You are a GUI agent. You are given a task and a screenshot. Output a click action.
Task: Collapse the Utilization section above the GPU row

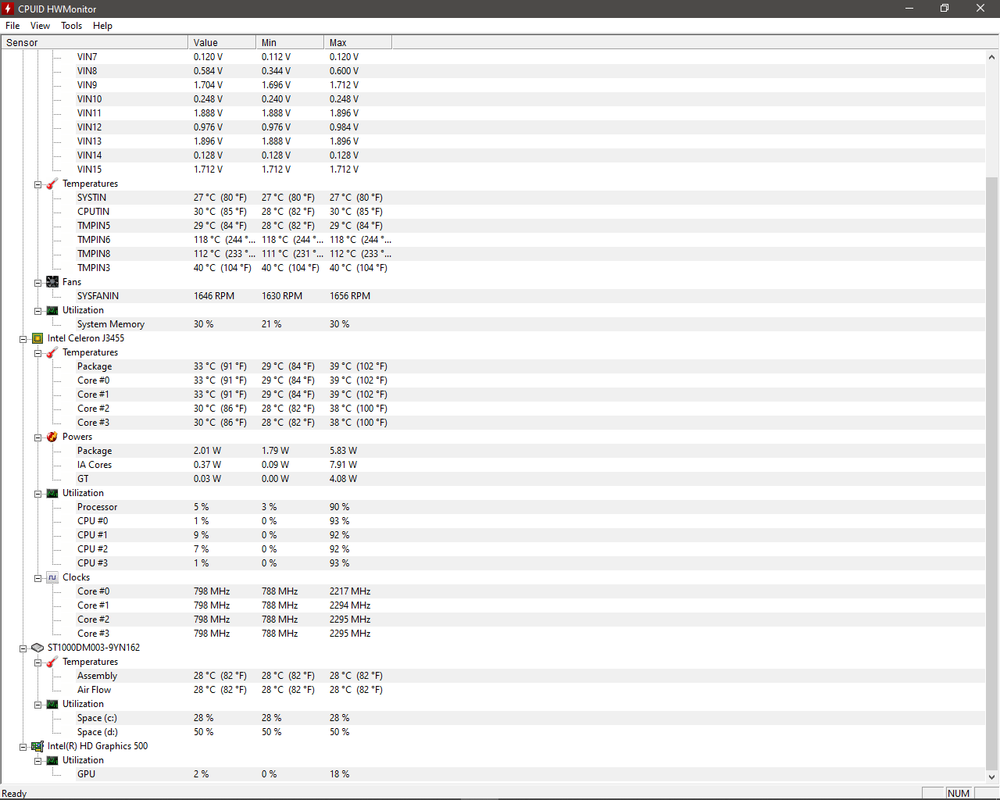38,760
